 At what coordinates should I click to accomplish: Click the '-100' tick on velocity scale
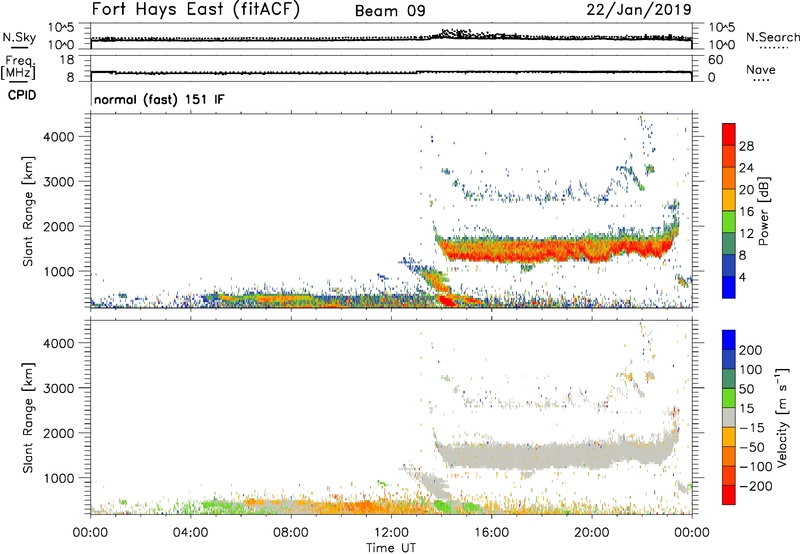(755, 467)
